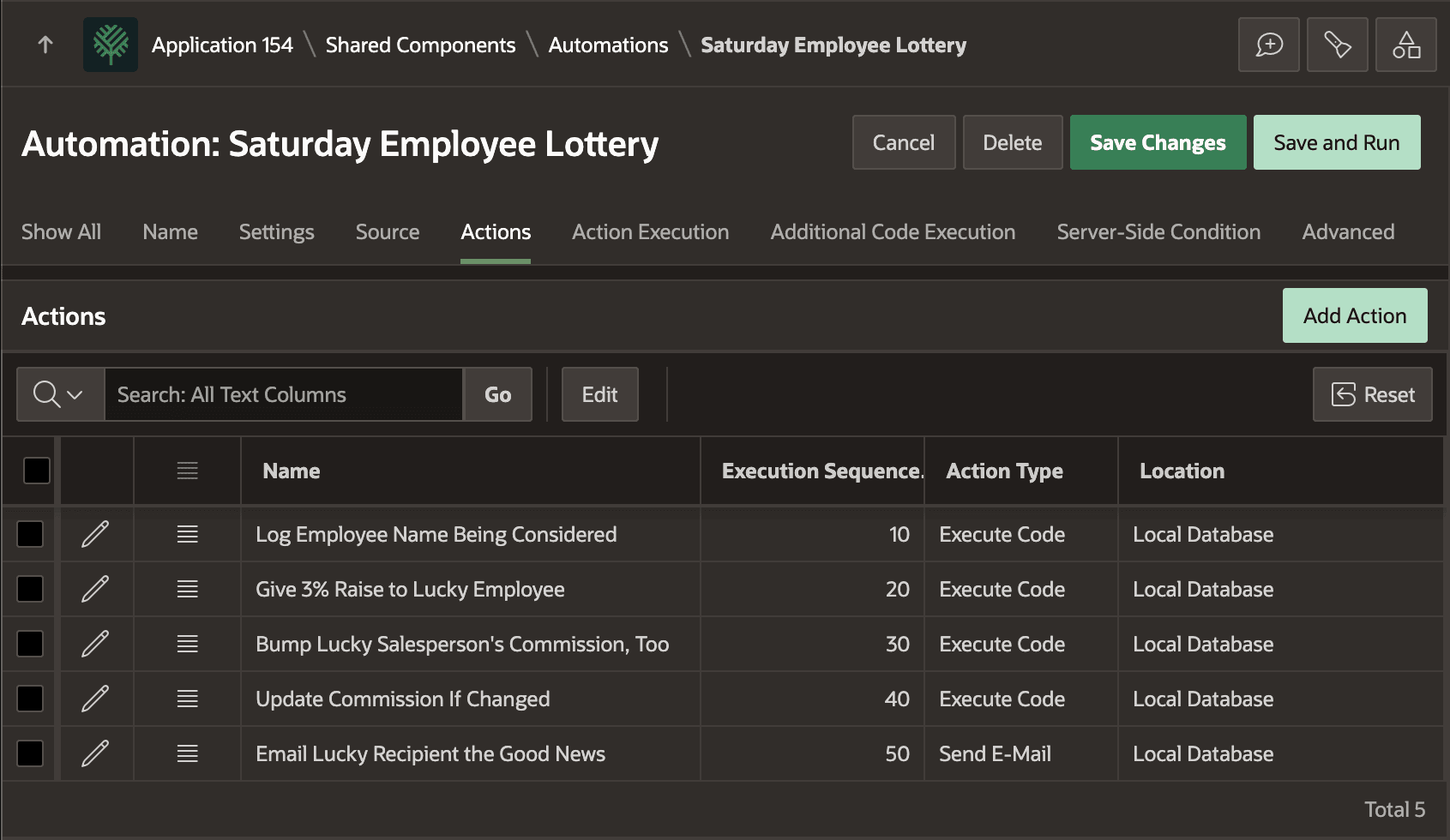Click the Go search button
1450x840 pixels.
pyautogui.click(x=497, y=394)
